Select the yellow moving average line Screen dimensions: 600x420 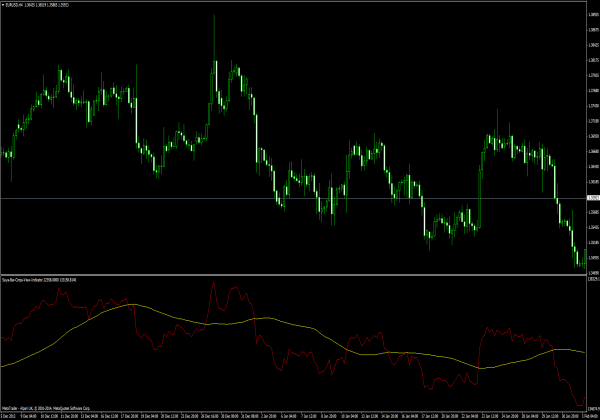coord(293,336)
